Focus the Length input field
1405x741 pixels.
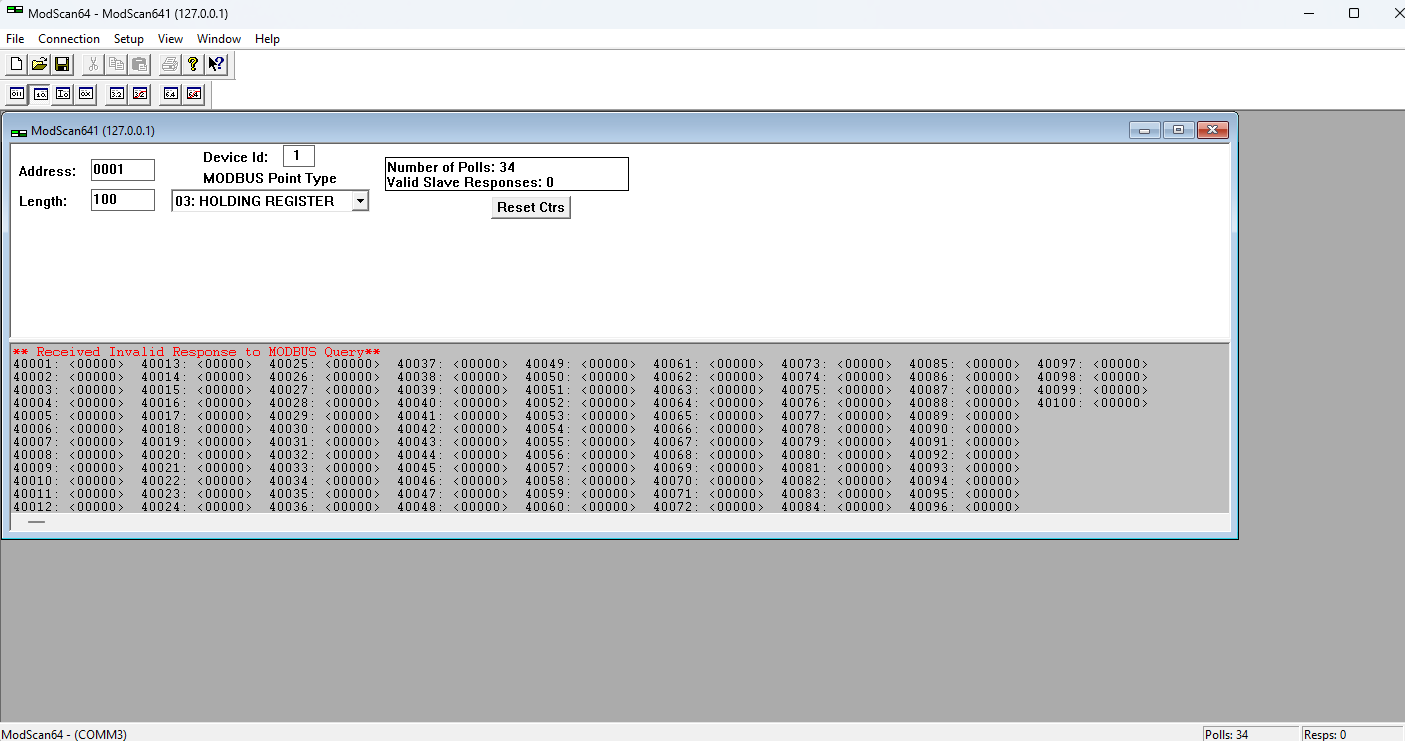point(123,200)
